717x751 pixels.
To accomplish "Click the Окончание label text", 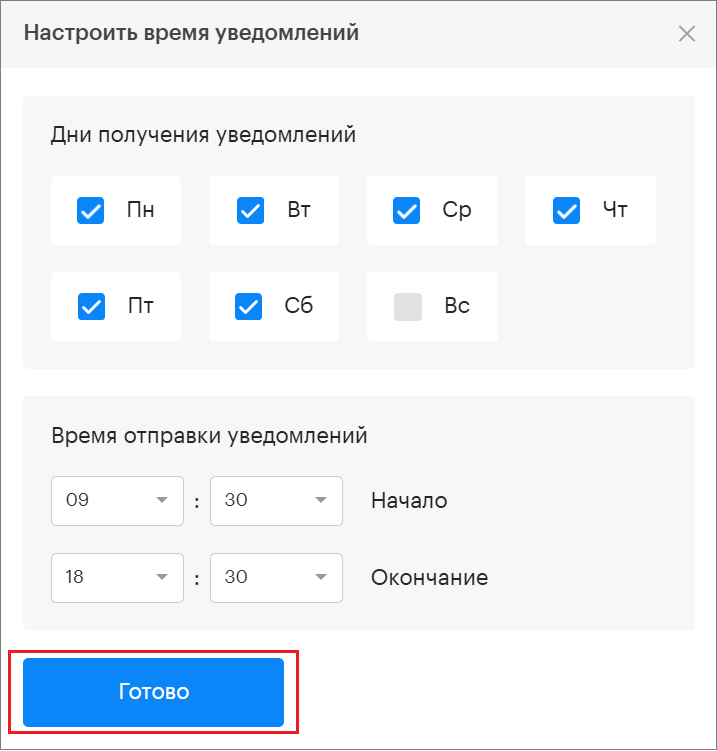I will tap(429, 578).
